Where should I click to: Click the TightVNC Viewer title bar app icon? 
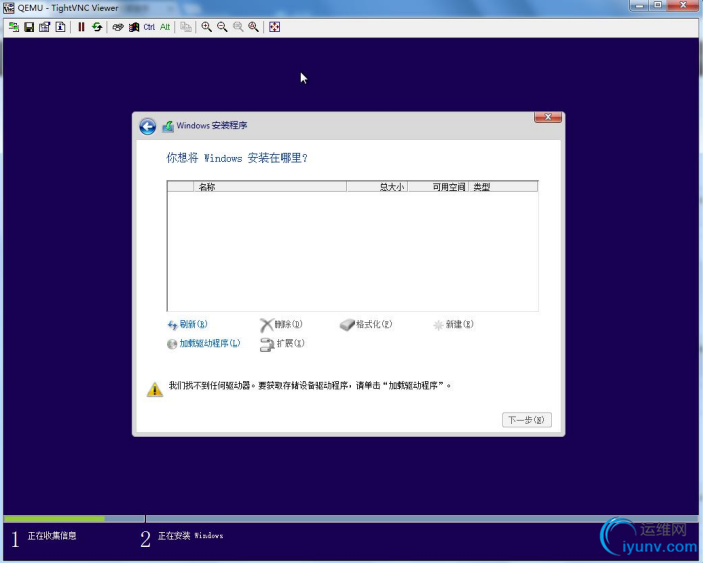9,8
